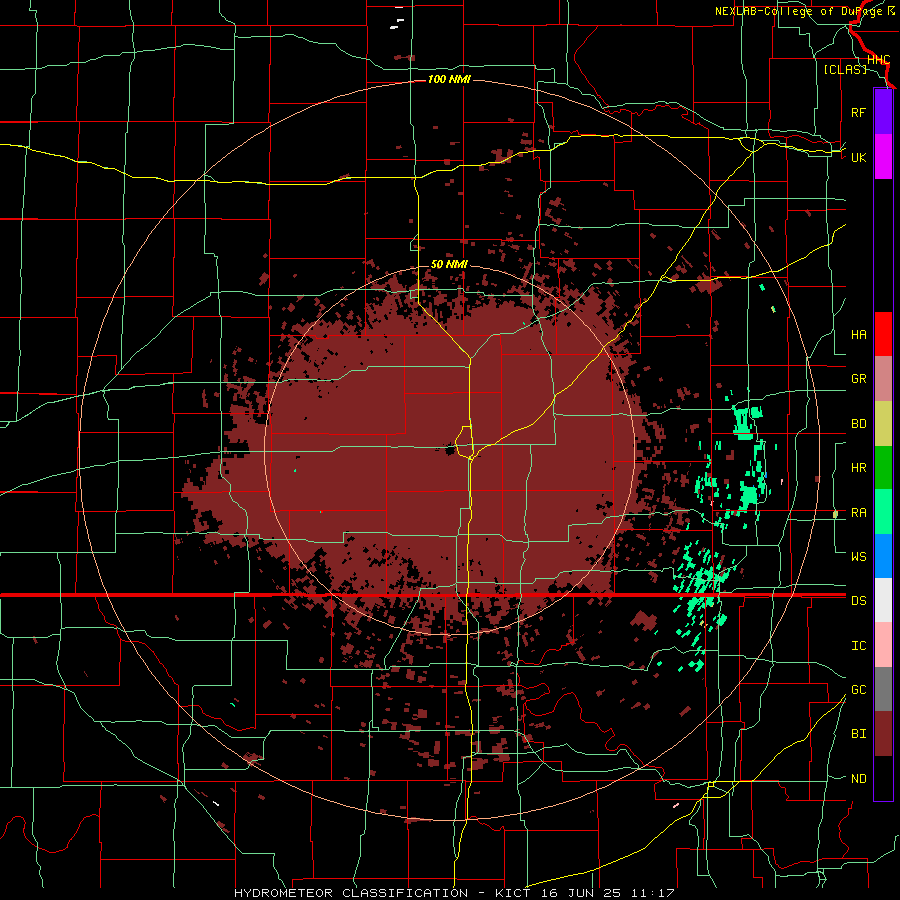
Task: Click the UK magenta legend swatch
Action: 883,157
